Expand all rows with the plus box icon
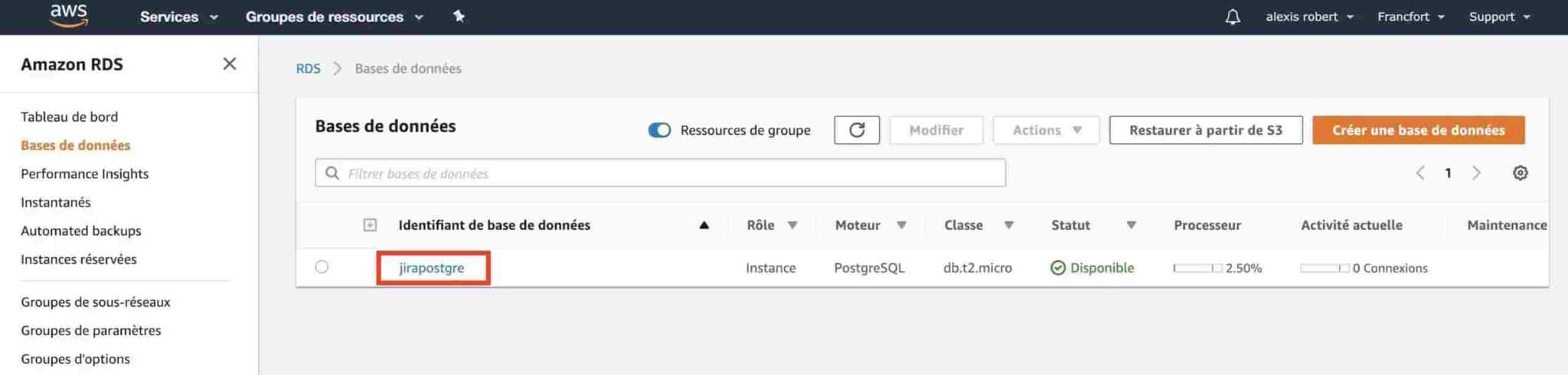Image resolution: width=1568 pixels, height=375 pixels. (x=370, y=225)
